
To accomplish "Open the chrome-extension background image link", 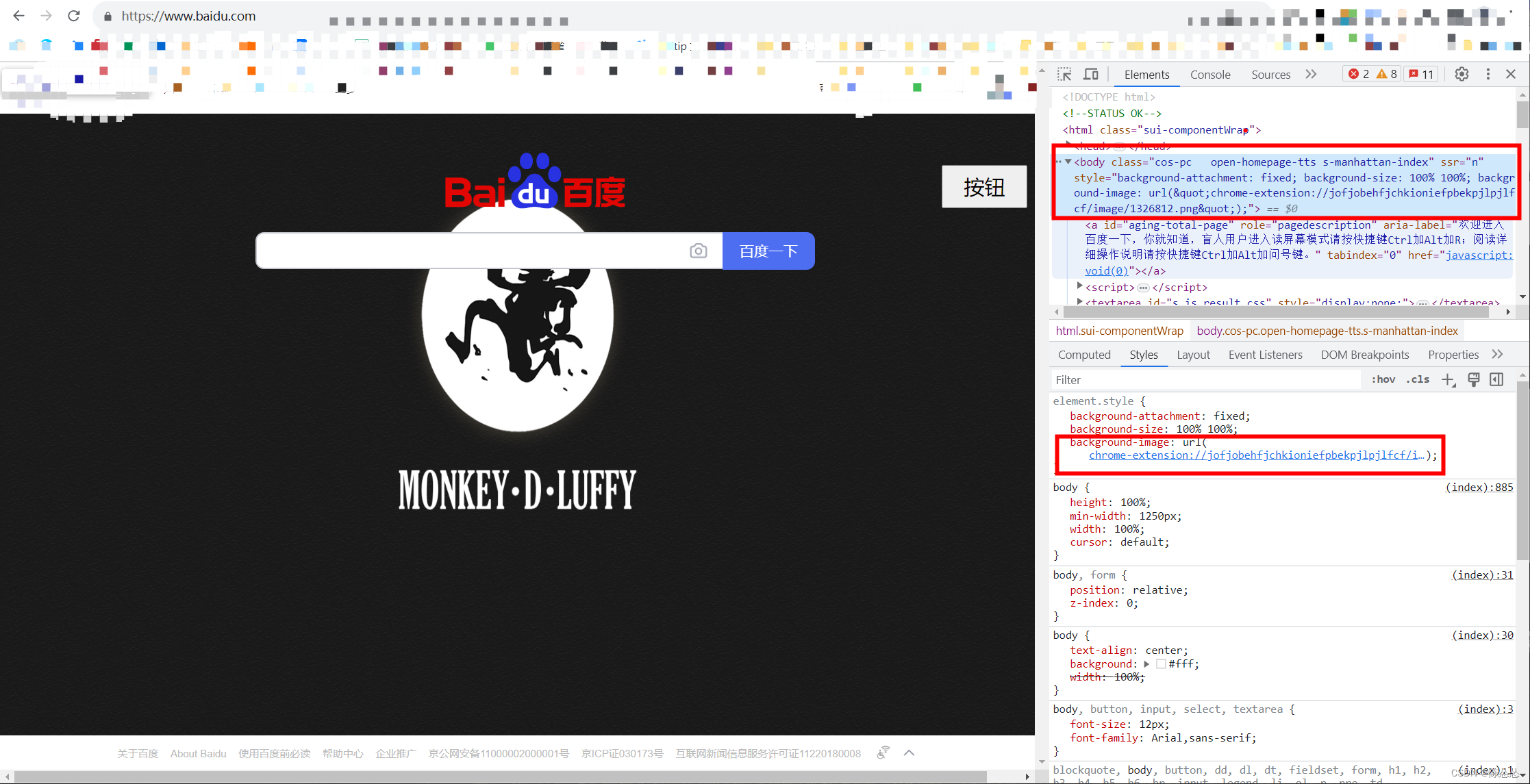I will pos(1256,455).
